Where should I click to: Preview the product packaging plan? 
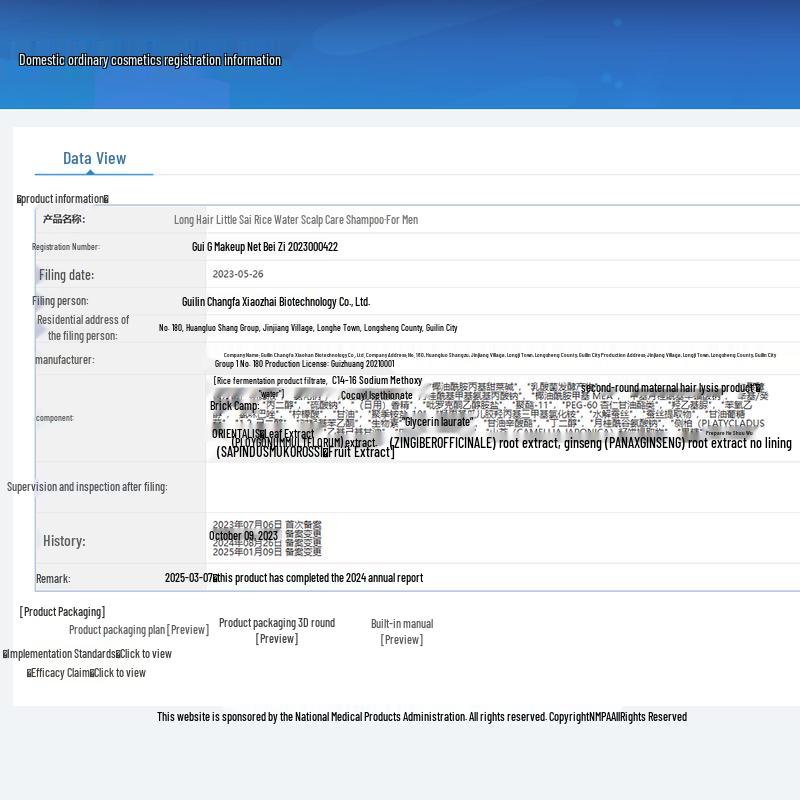click(x=187, y=630)
